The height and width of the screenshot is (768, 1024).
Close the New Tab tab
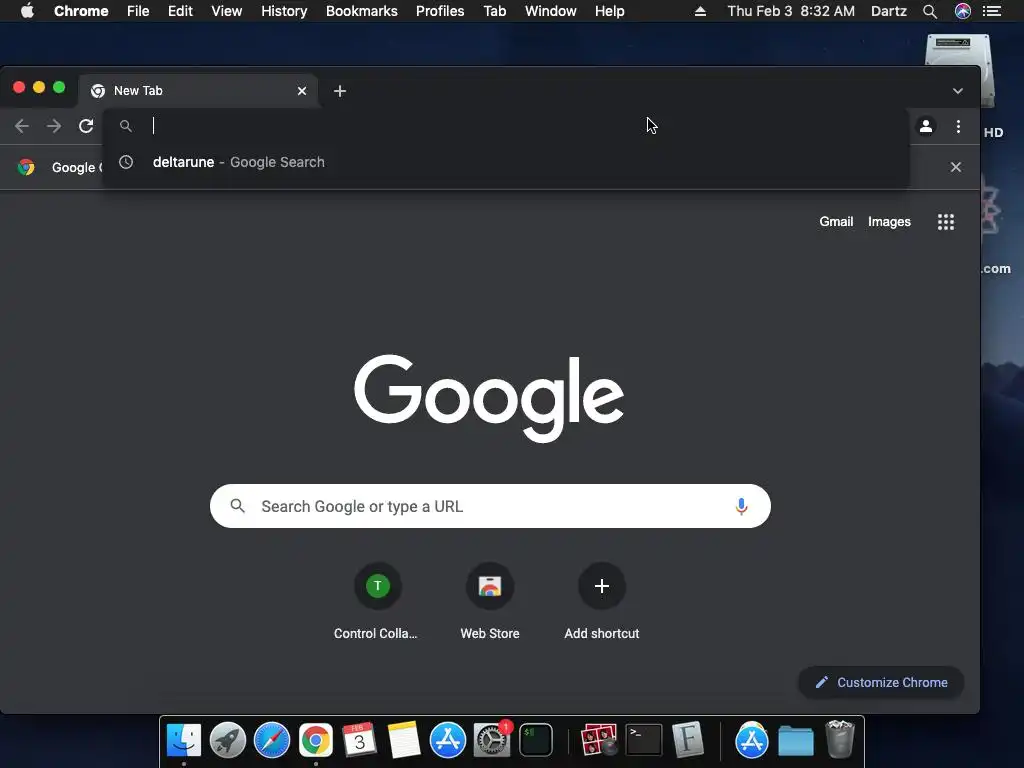click(302, 91)
